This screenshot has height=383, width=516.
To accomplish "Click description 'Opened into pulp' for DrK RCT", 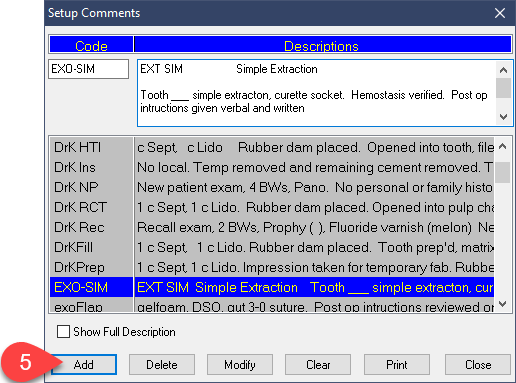I will 314,207.
